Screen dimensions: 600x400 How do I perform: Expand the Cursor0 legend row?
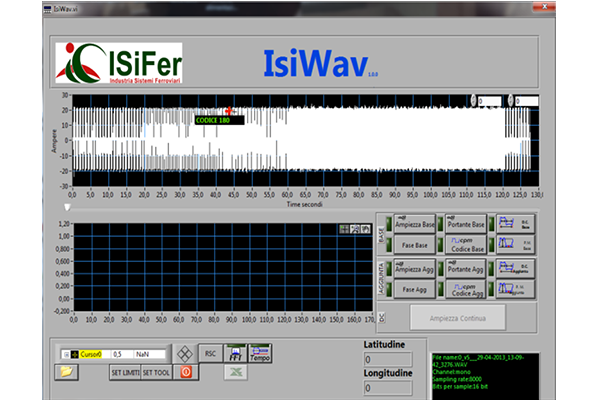click(66, 354)
